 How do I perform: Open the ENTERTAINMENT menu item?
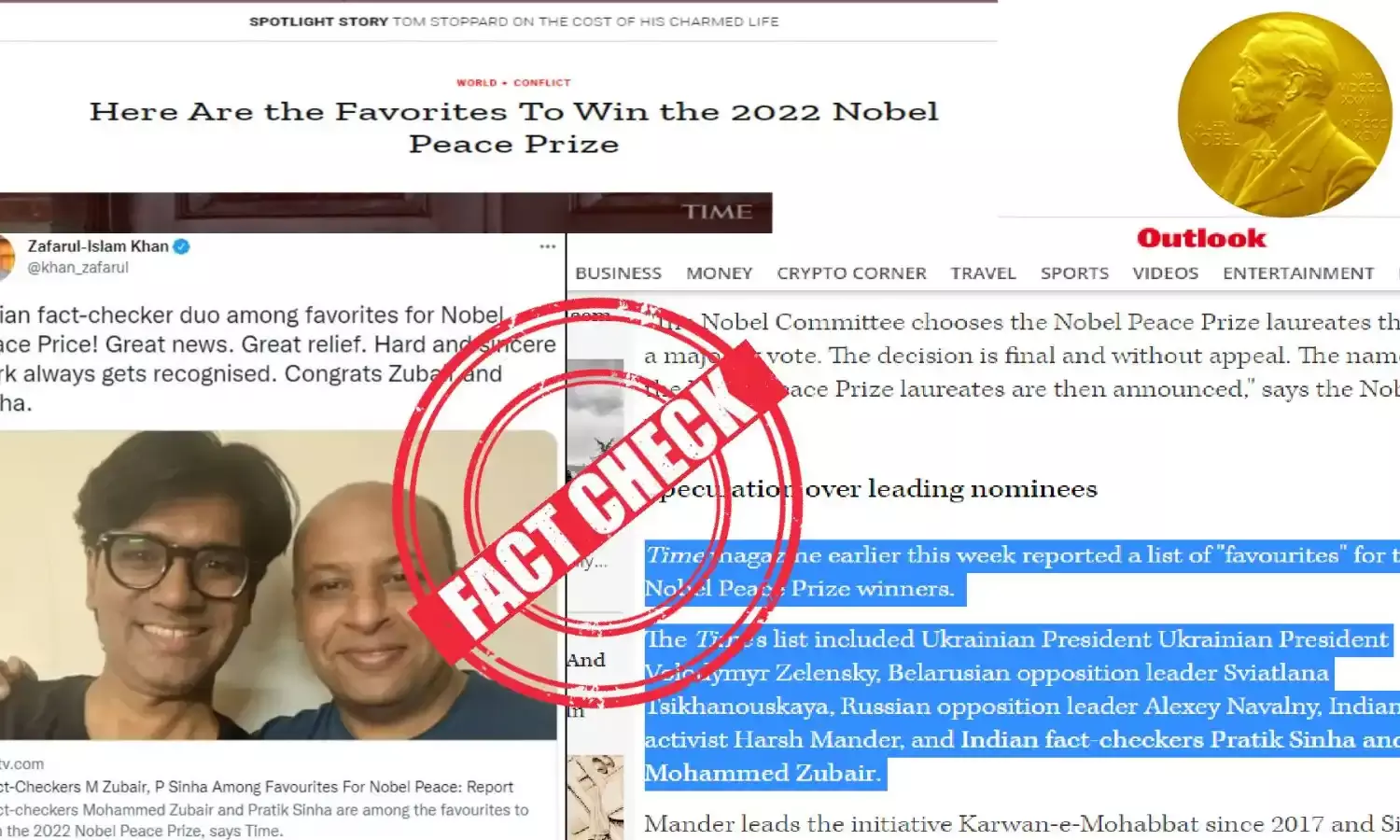click(x=1298, y=273)
